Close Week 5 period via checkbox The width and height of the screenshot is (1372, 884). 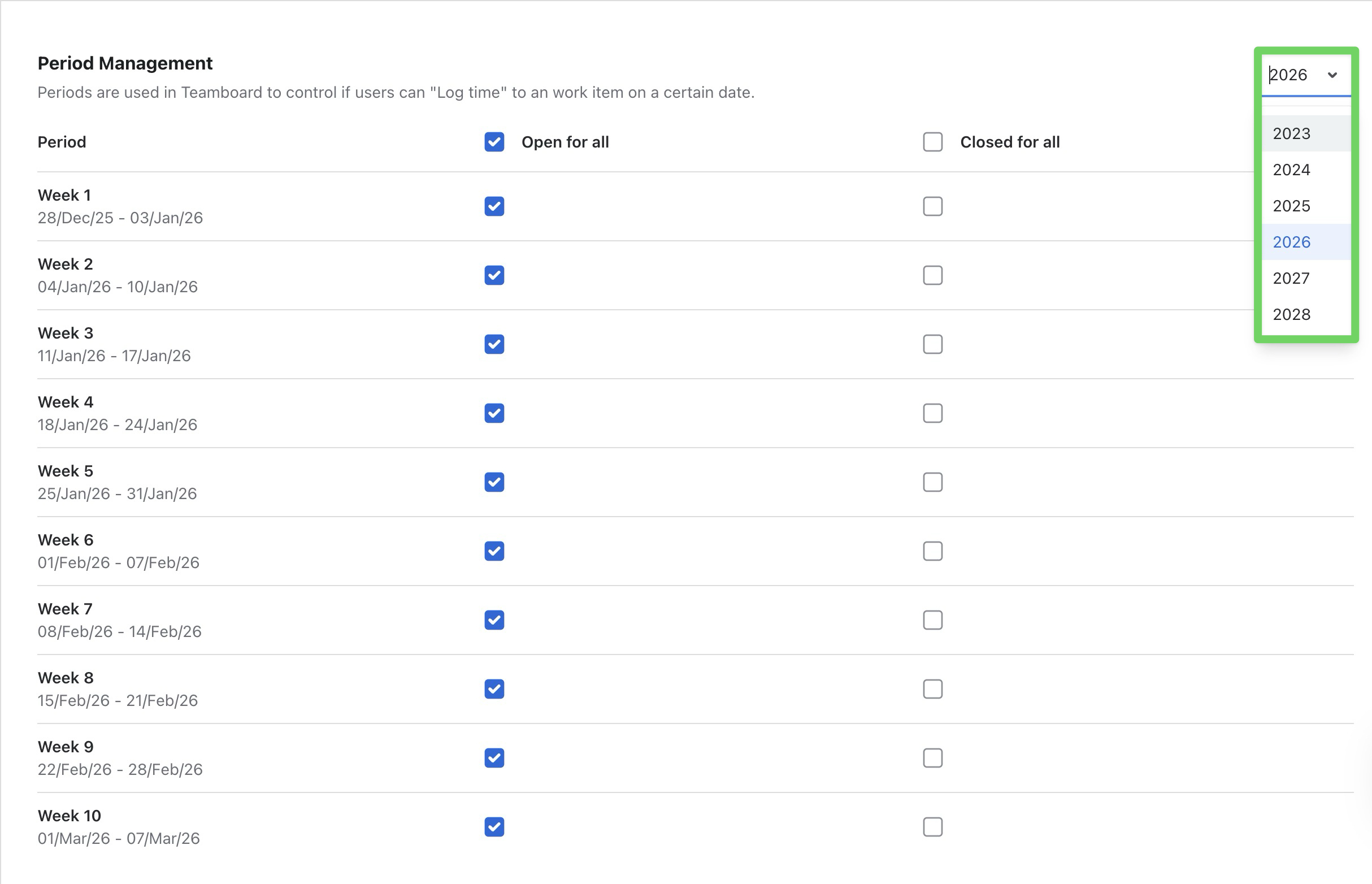point(932,482)
